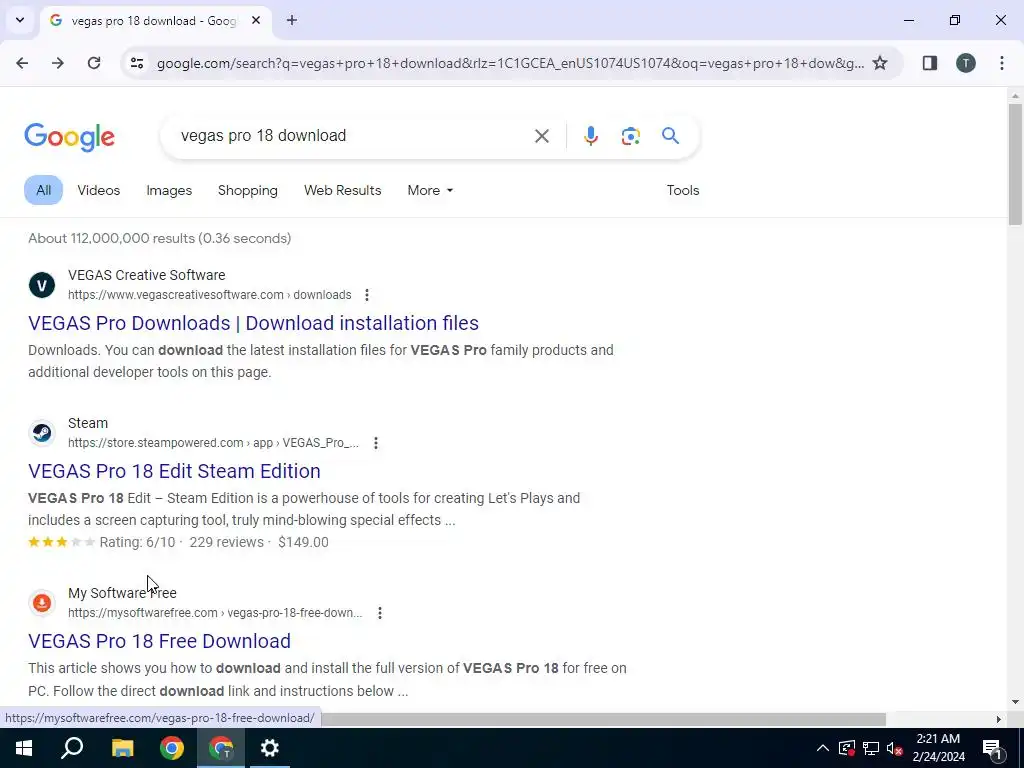Click the address bar URL
Screen dimensions: 1024x768
(x=510, y=63)
